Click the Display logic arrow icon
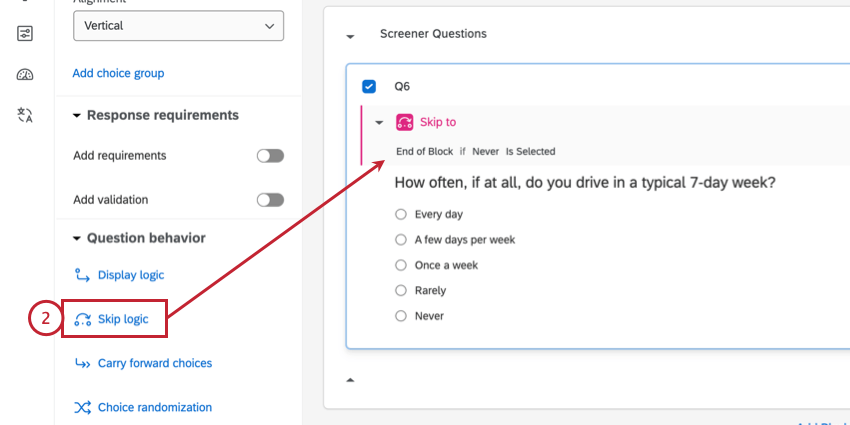This screenshot has width=850, height=425. [82, 275]
